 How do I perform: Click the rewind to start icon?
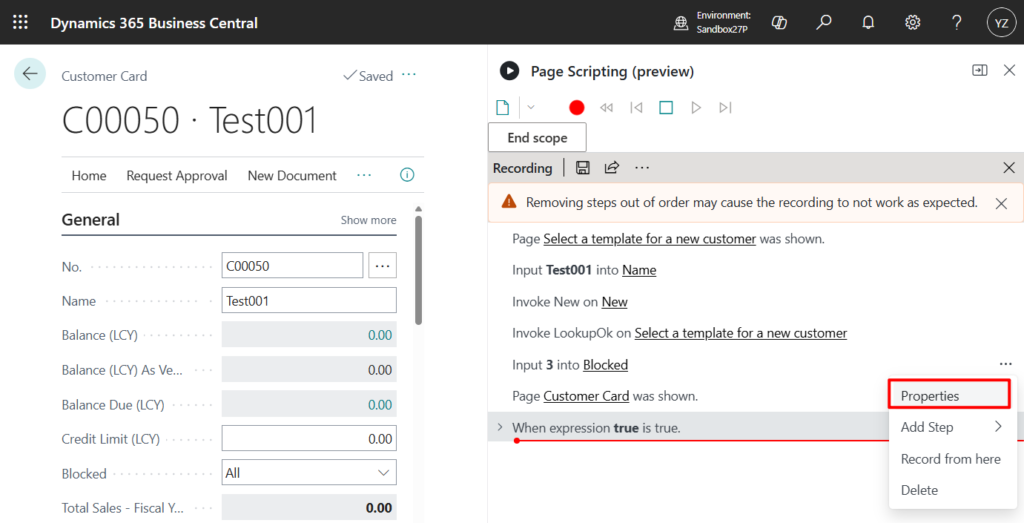(606, 108)
